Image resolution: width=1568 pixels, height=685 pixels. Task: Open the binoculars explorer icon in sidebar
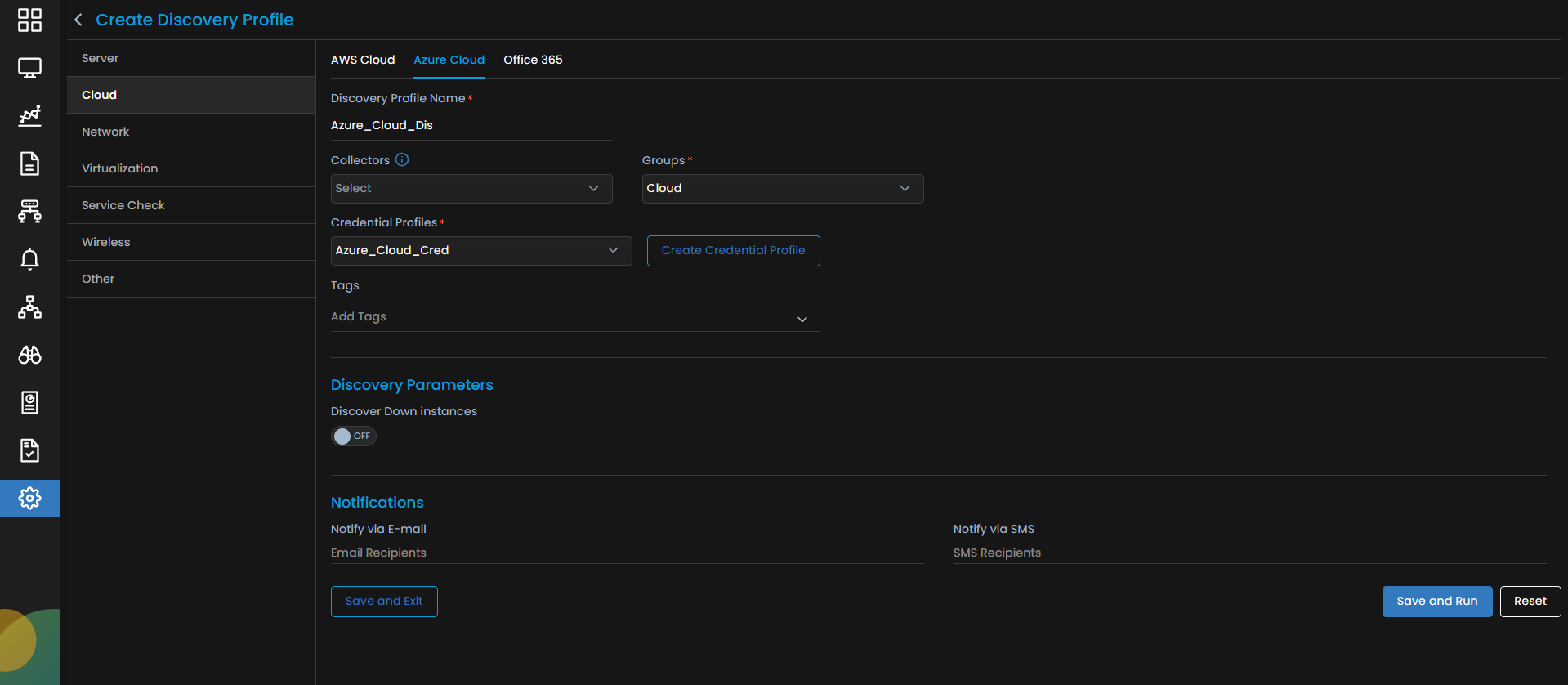tap(29, 355)
